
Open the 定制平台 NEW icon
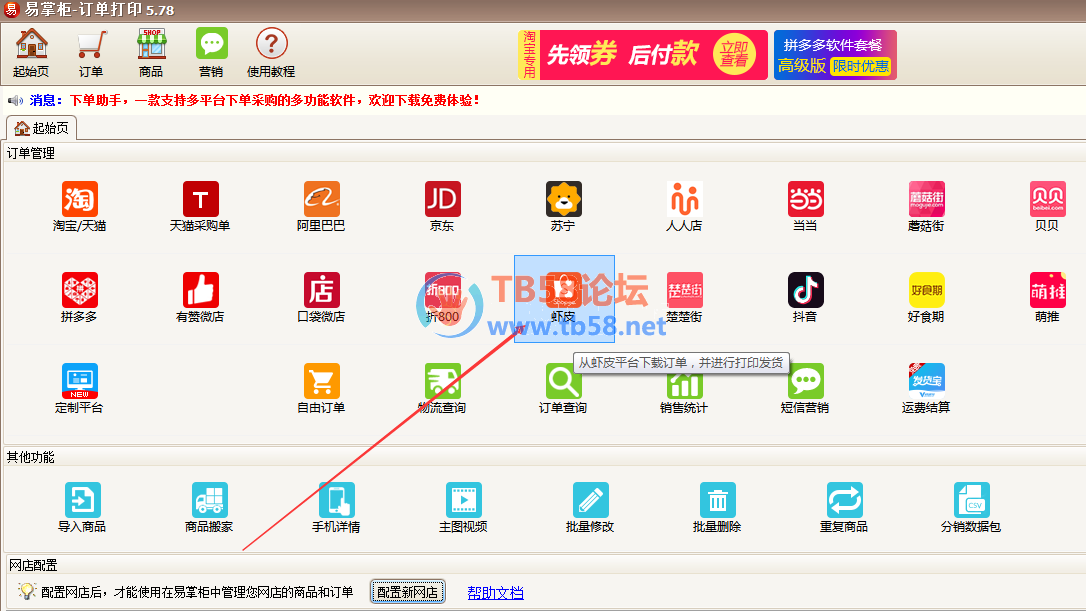tap(80, 389)
